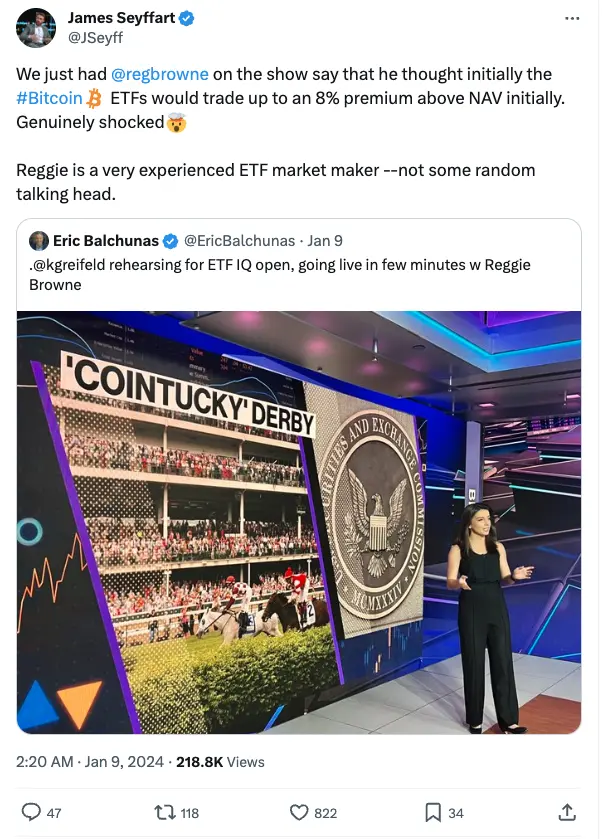
Task: Click the repost arrows icon
Action: [165, 813]
